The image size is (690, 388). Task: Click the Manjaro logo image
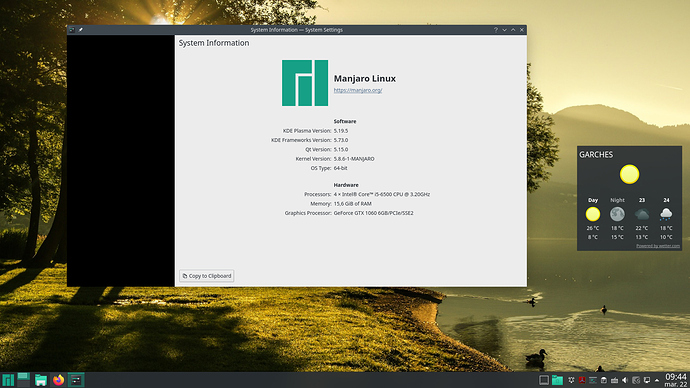(x=305, y=83)
